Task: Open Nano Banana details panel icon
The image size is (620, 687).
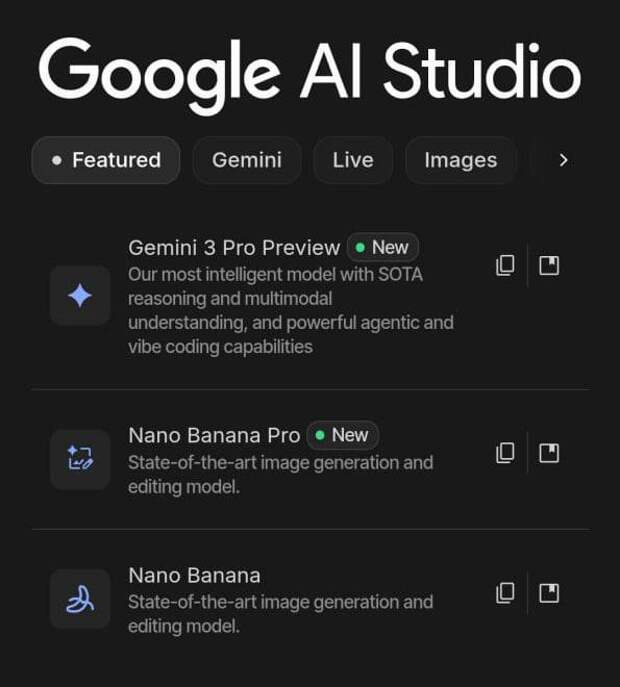Action: click(549, 593)
